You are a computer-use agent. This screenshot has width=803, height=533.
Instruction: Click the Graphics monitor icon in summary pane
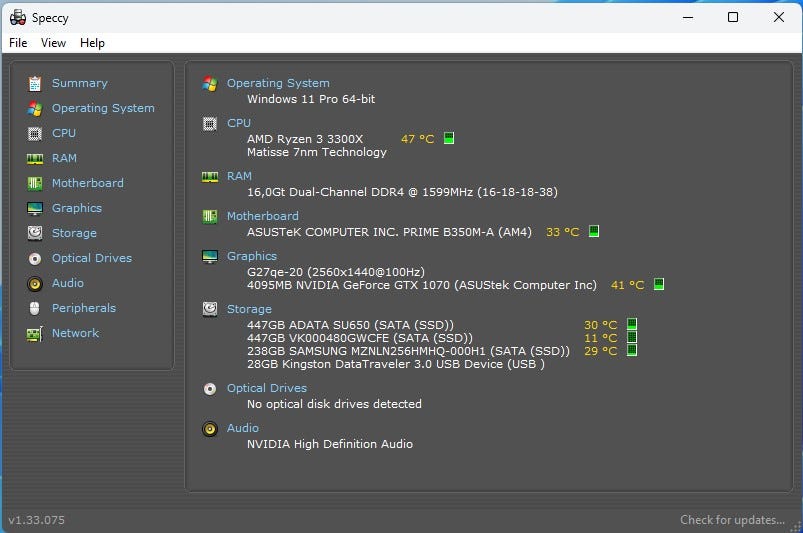coord(210,257)
